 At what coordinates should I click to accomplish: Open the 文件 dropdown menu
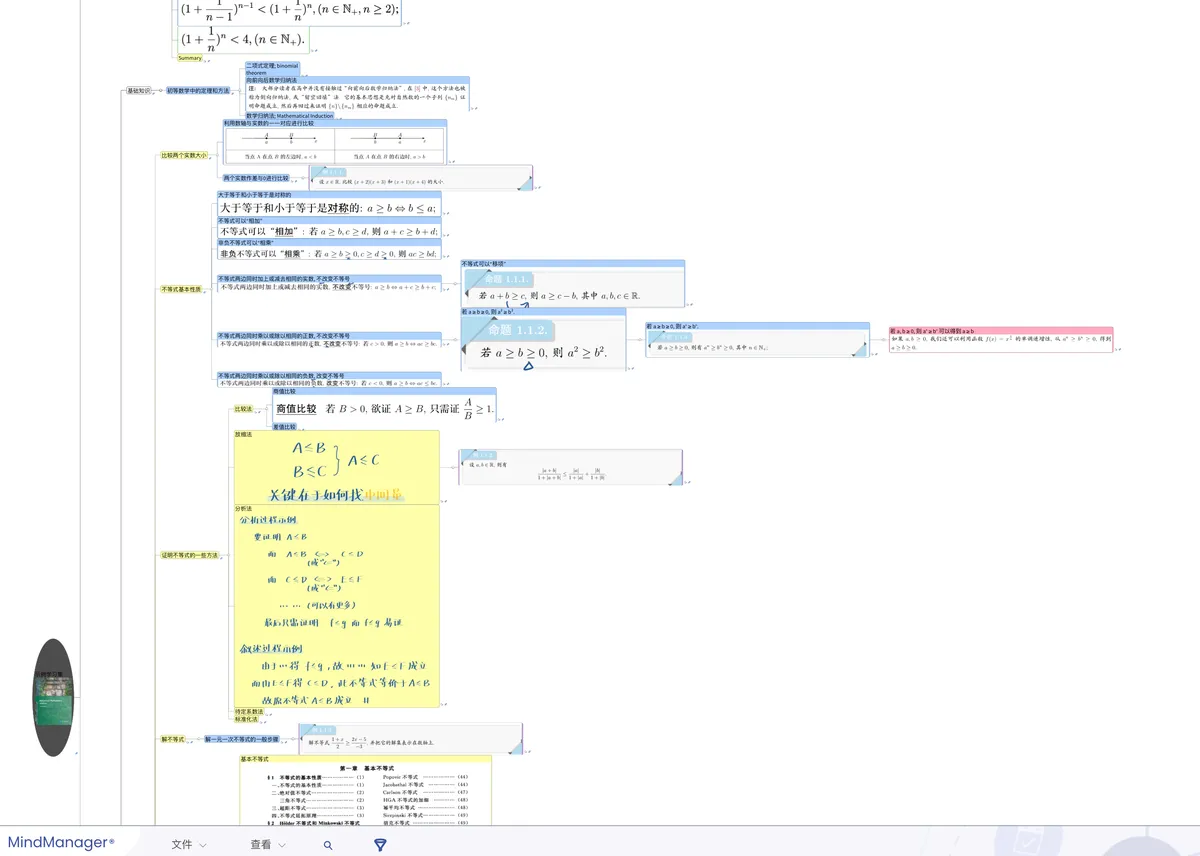(189, 845)
